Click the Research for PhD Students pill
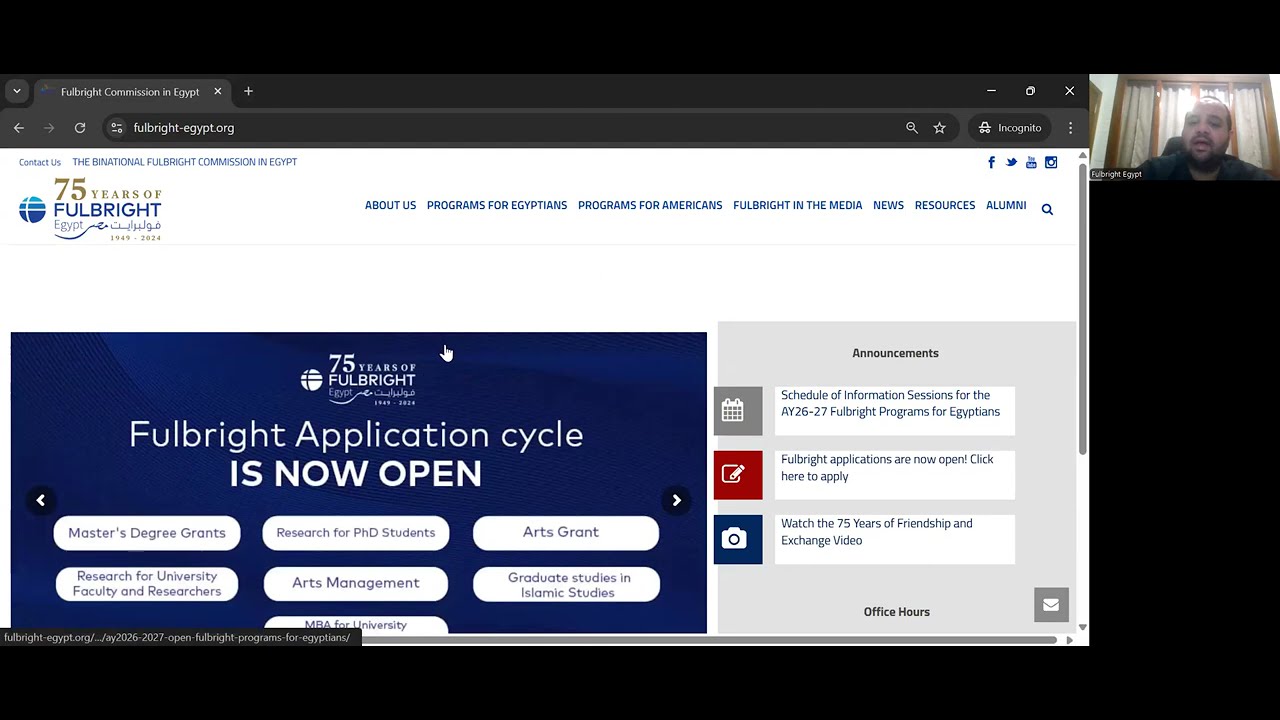The width and height of the screenshot is (1280, 720). tap(356, 533)
